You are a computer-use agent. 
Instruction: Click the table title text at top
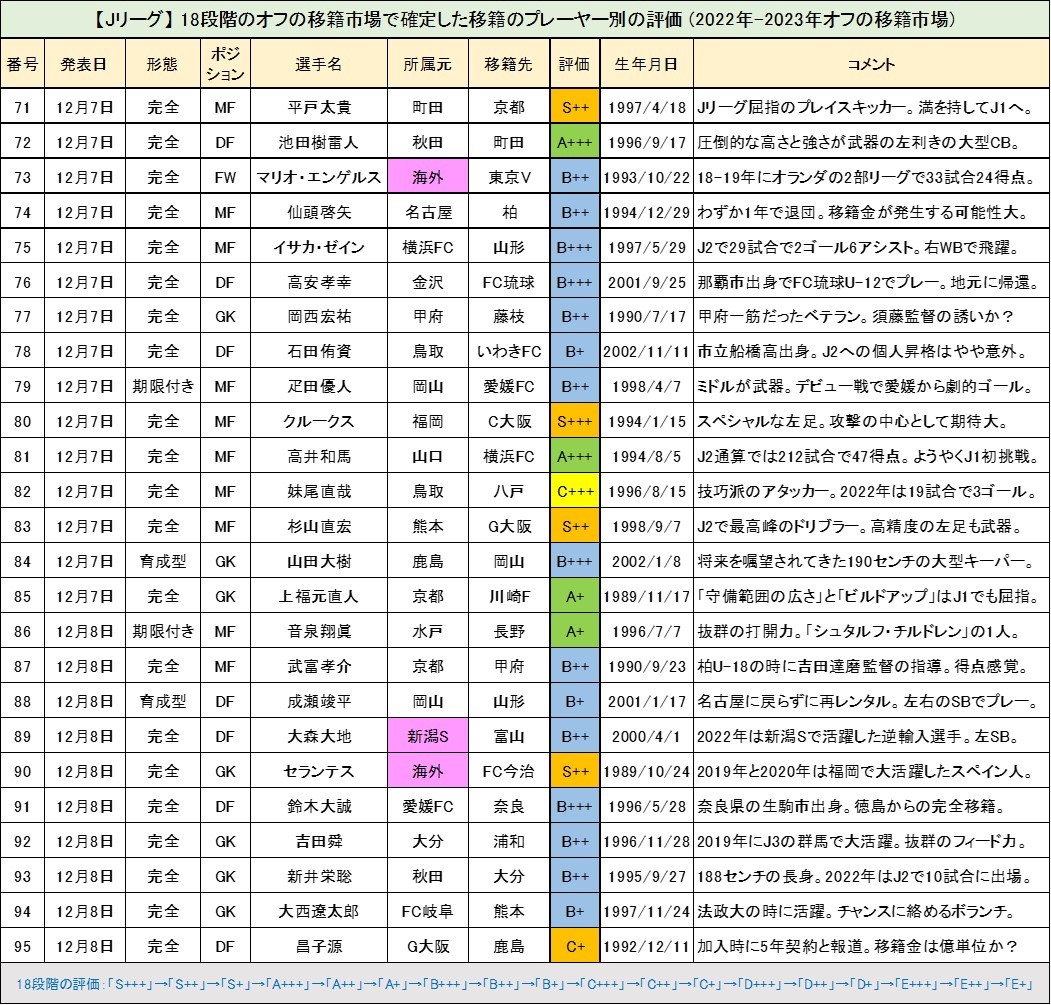tap(525, 19)
